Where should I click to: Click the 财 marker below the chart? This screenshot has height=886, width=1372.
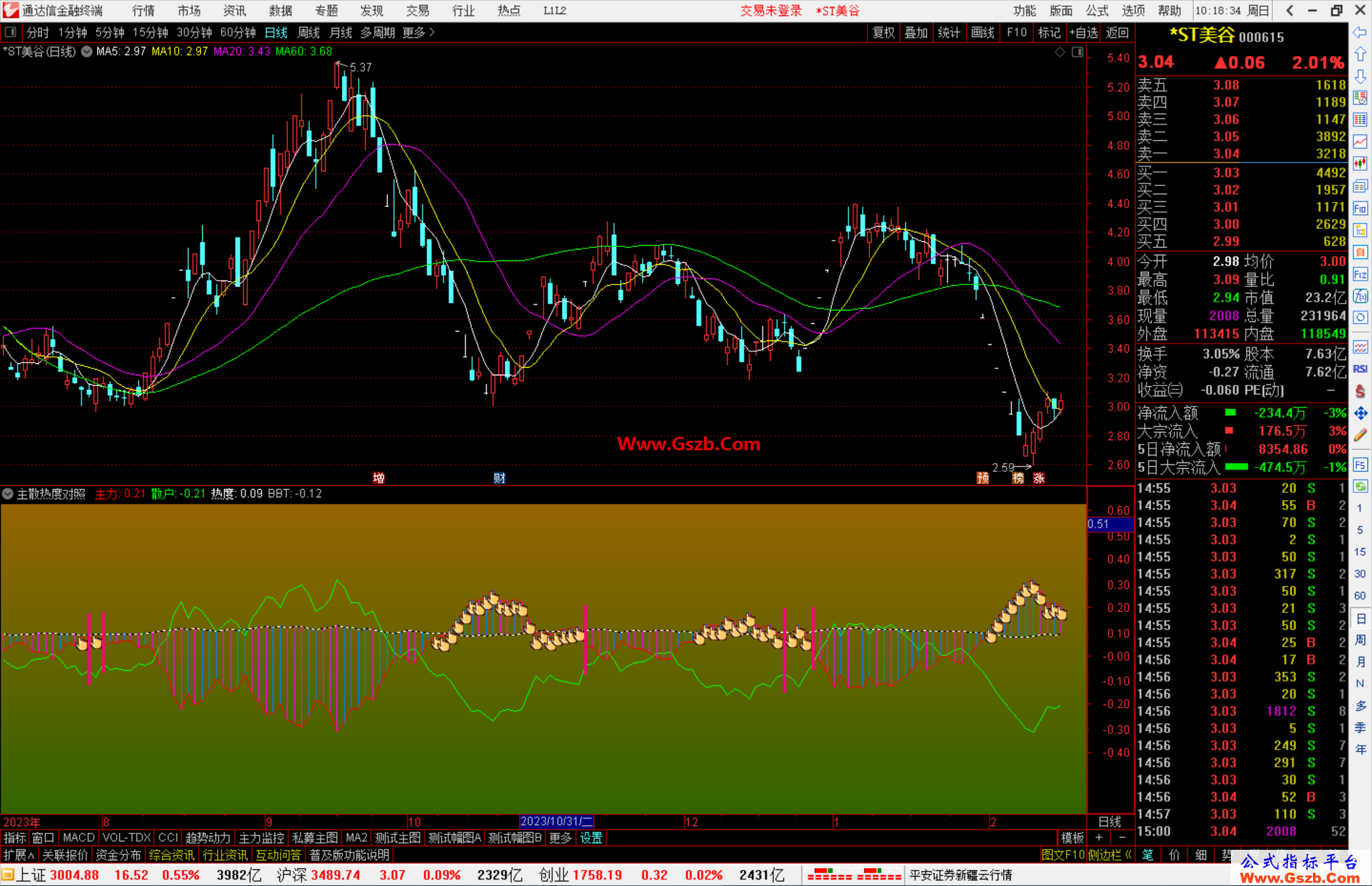point(499,478)
